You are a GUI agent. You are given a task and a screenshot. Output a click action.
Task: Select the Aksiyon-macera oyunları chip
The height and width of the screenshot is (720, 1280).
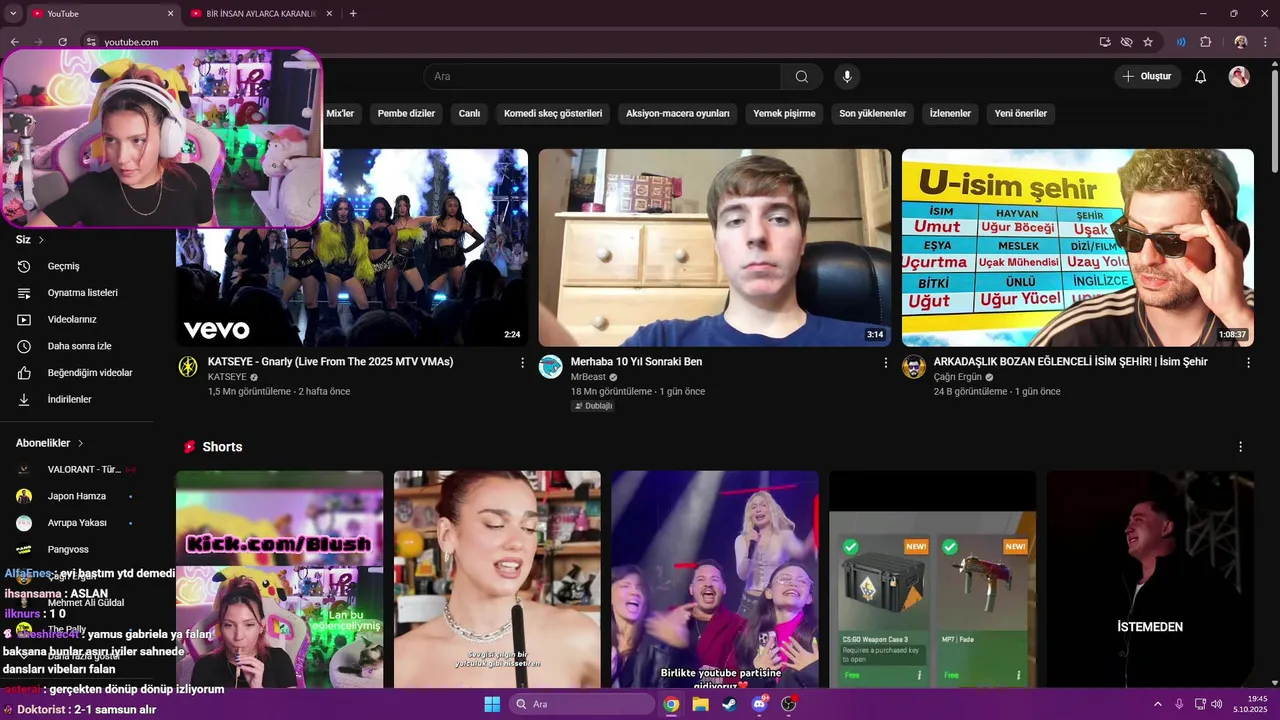pos(678,113)
